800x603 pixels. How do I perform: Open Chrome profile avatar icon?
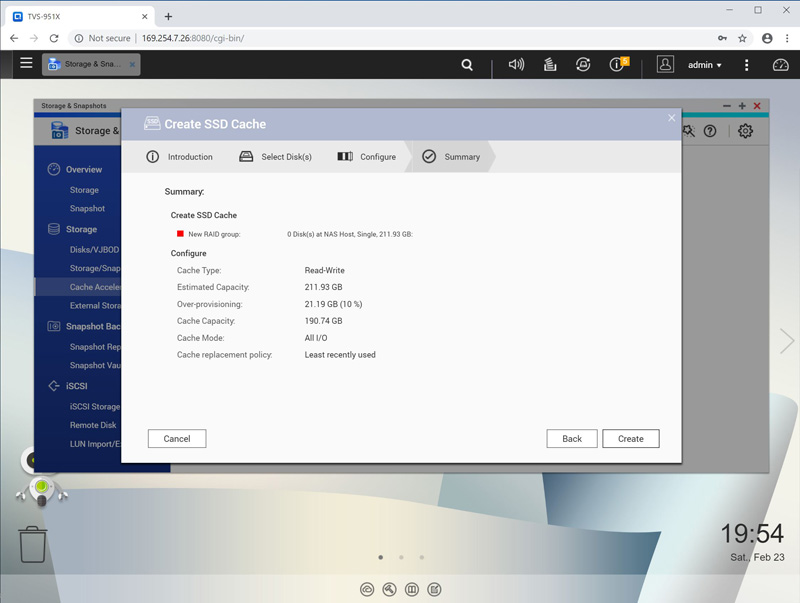[x=767, y=38]
